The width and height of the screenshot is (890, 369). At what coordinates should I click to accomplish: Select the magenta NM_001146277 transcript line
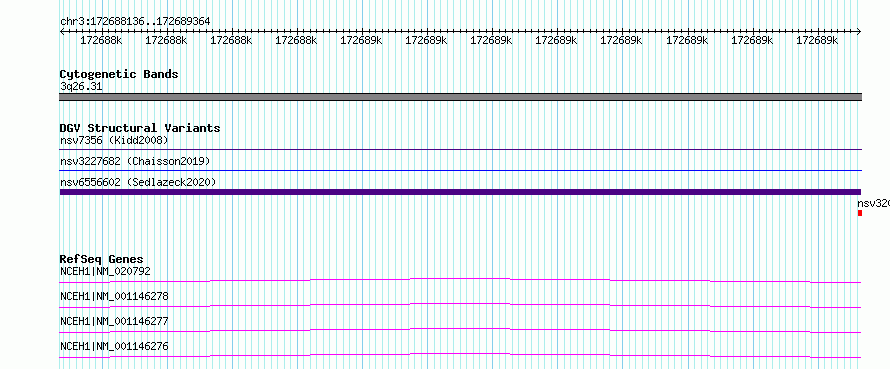point(460,330)
